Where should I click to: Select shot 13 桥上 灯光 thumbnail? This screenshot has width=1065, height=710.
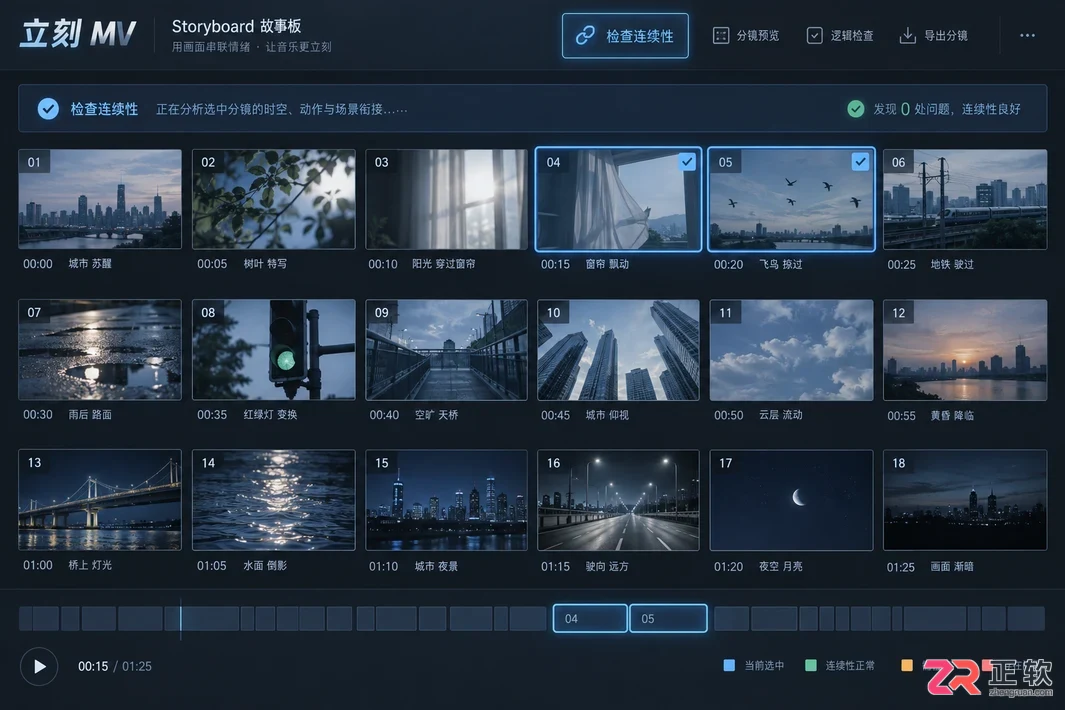click(100, 500)
